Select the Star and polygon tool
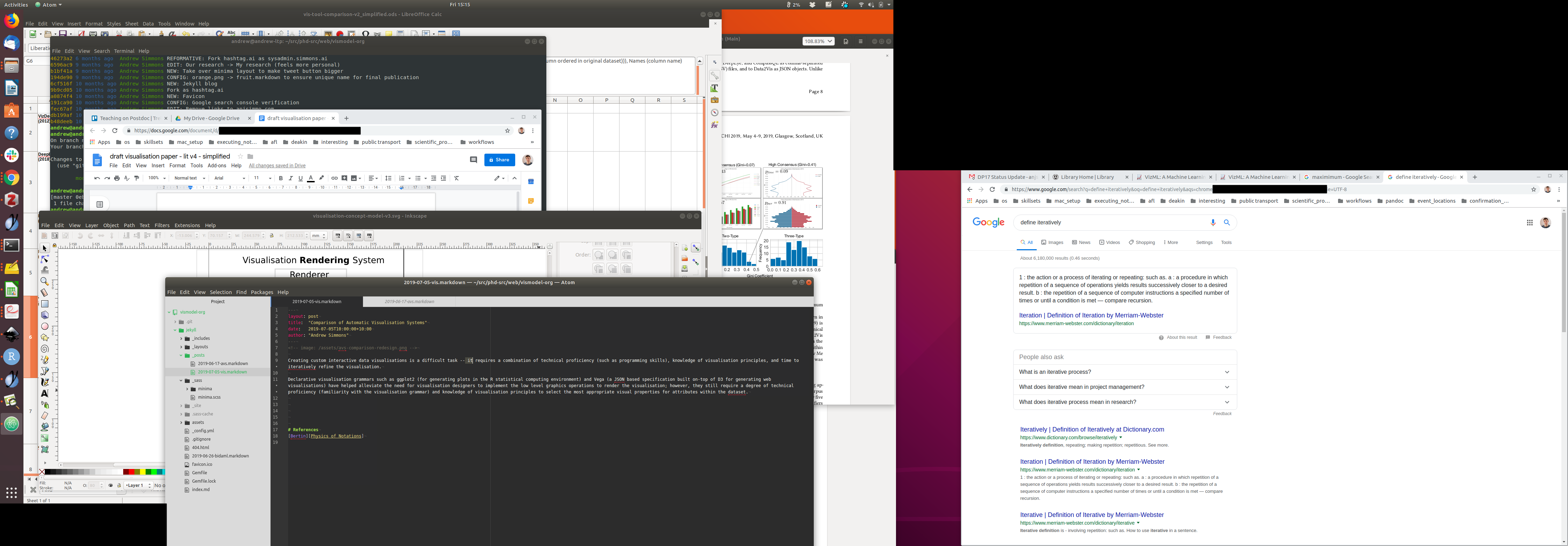The image size is (1568, 546). (44, 337)
